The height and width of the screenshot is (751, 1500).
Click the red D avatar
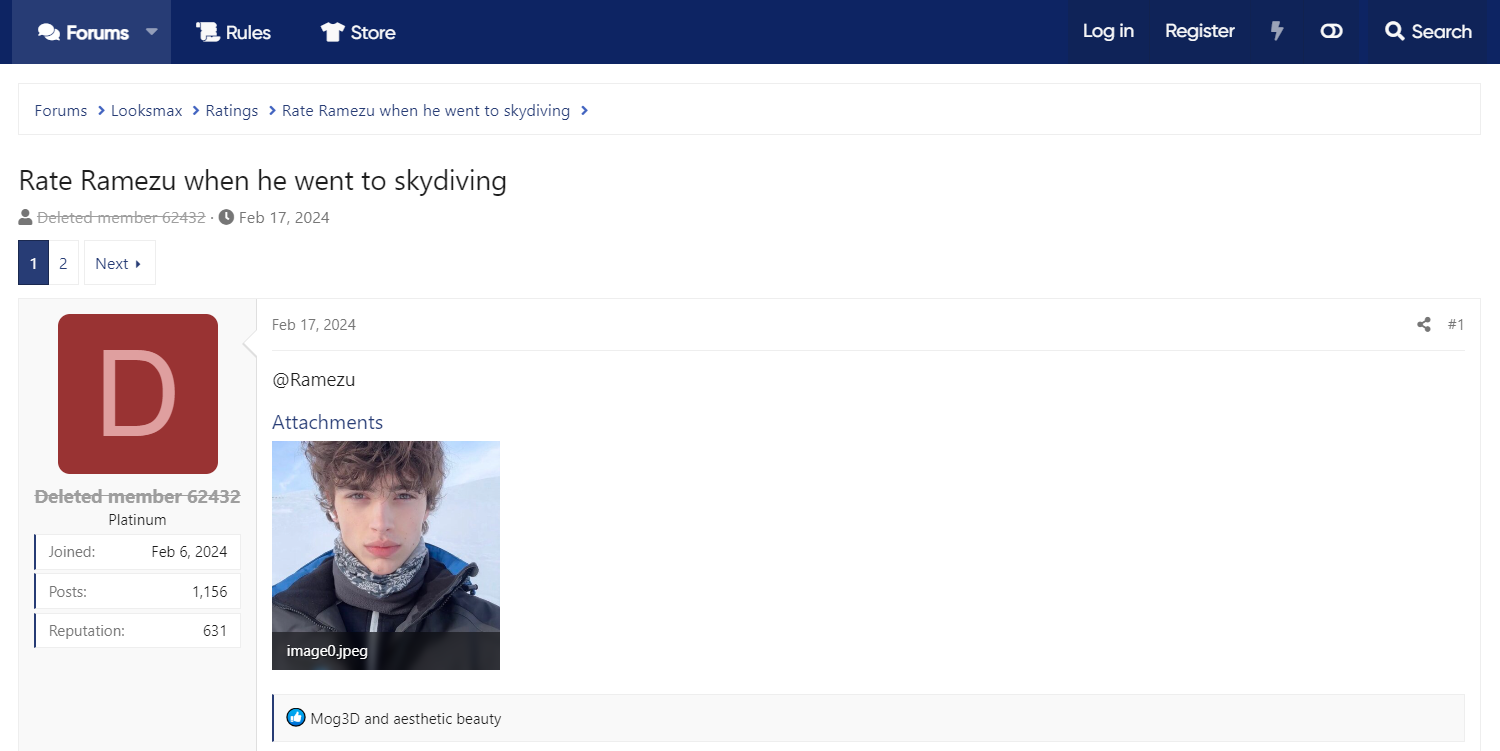[x=138, y=394]
